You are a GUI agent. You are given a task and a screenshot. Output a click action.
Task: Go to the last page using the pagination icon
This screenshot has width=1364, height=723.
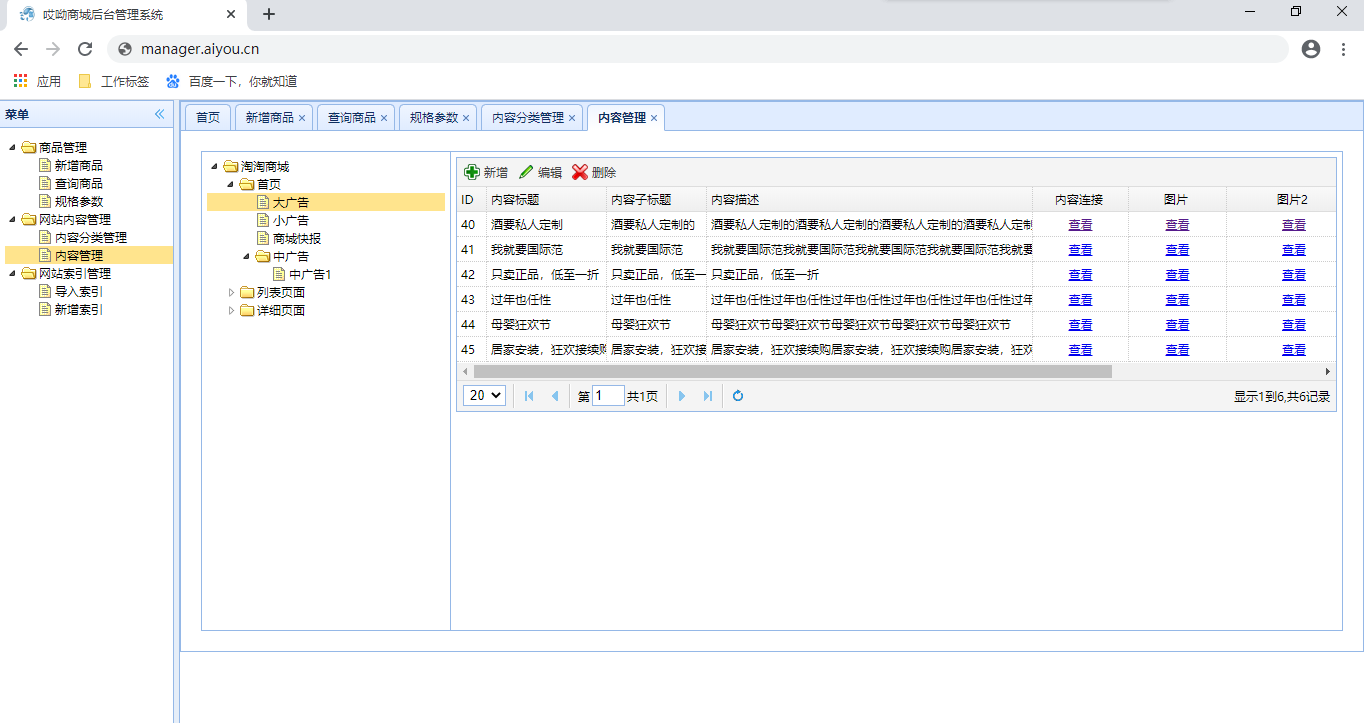click(x=708, y=396)
